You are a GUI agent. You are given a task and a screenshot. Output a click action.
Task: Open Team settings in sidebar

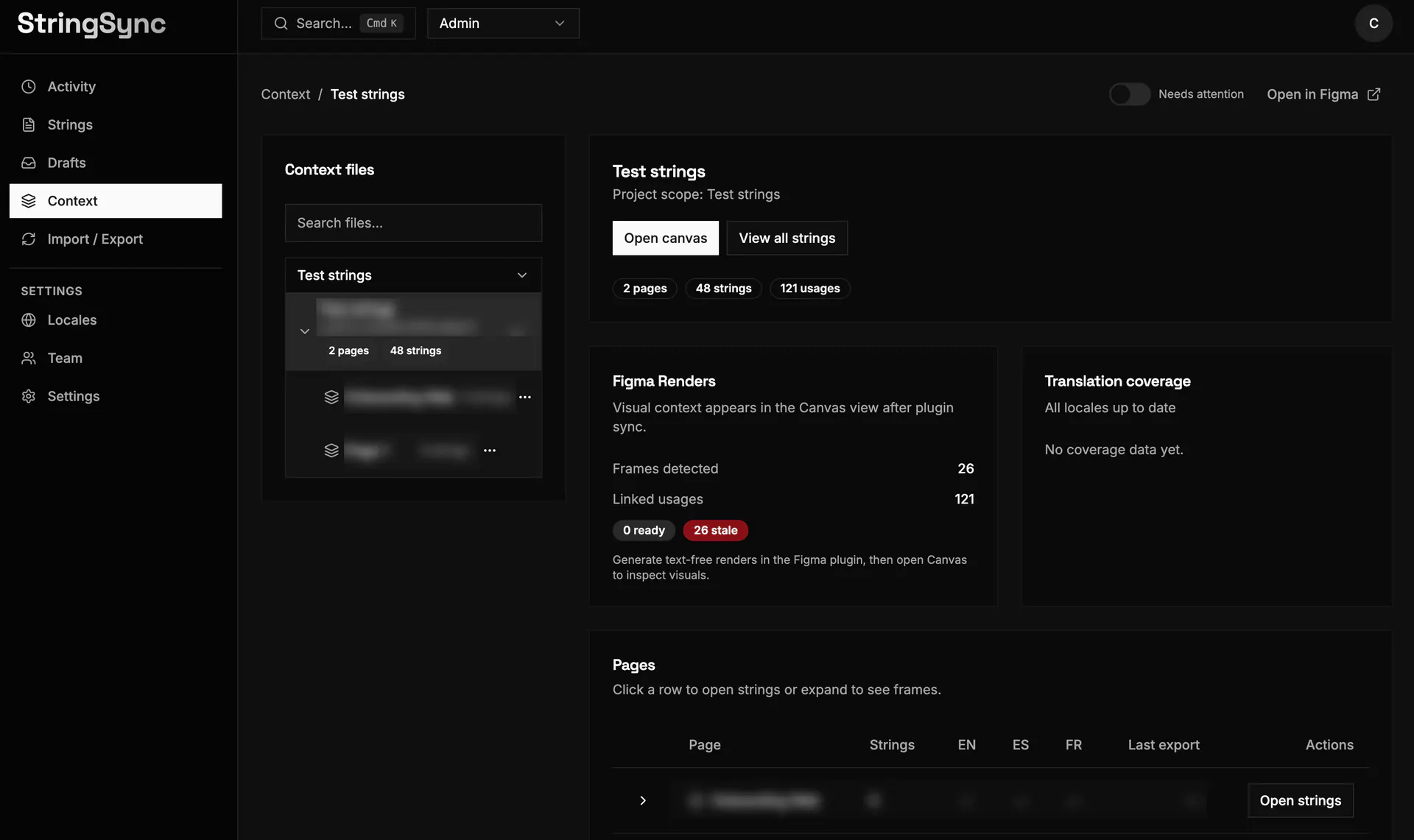point(116,359)
